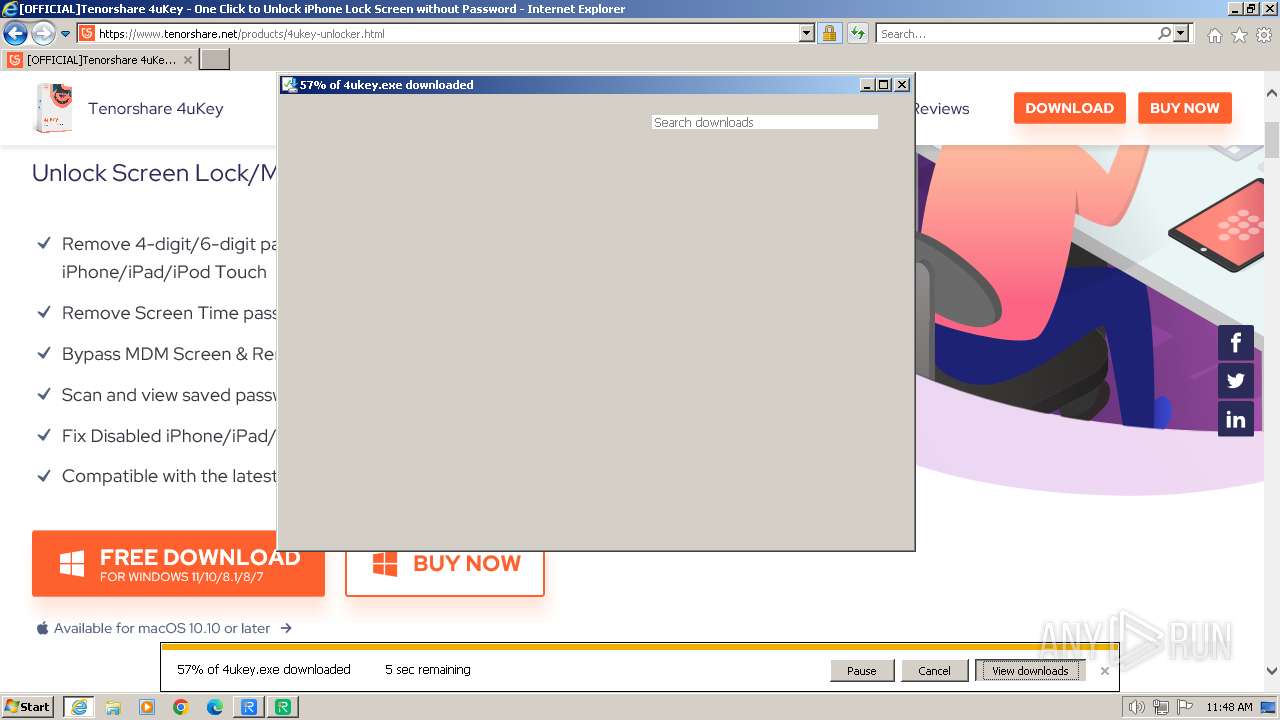This screenshot has width=1280, height=720.
Task: Cancel the 4ukey.exe download
Action: [x=934, y=671]
